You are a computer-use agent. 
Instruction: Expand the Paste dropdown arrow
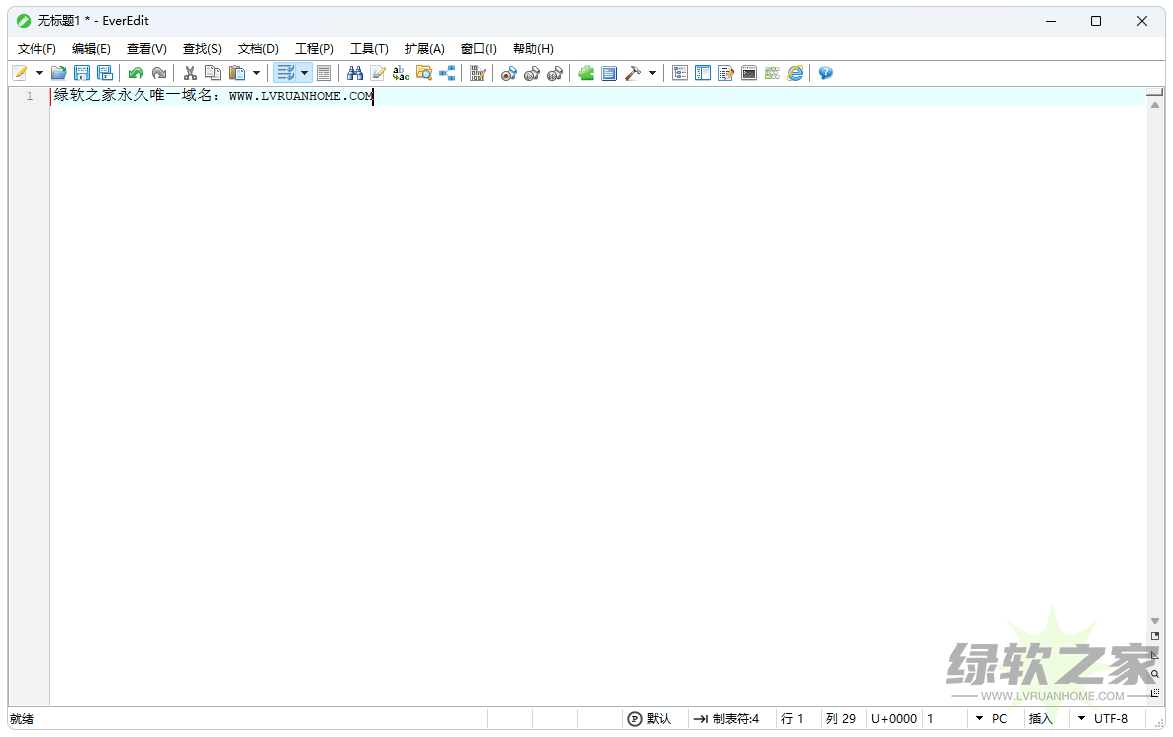[x=256, y=73]
